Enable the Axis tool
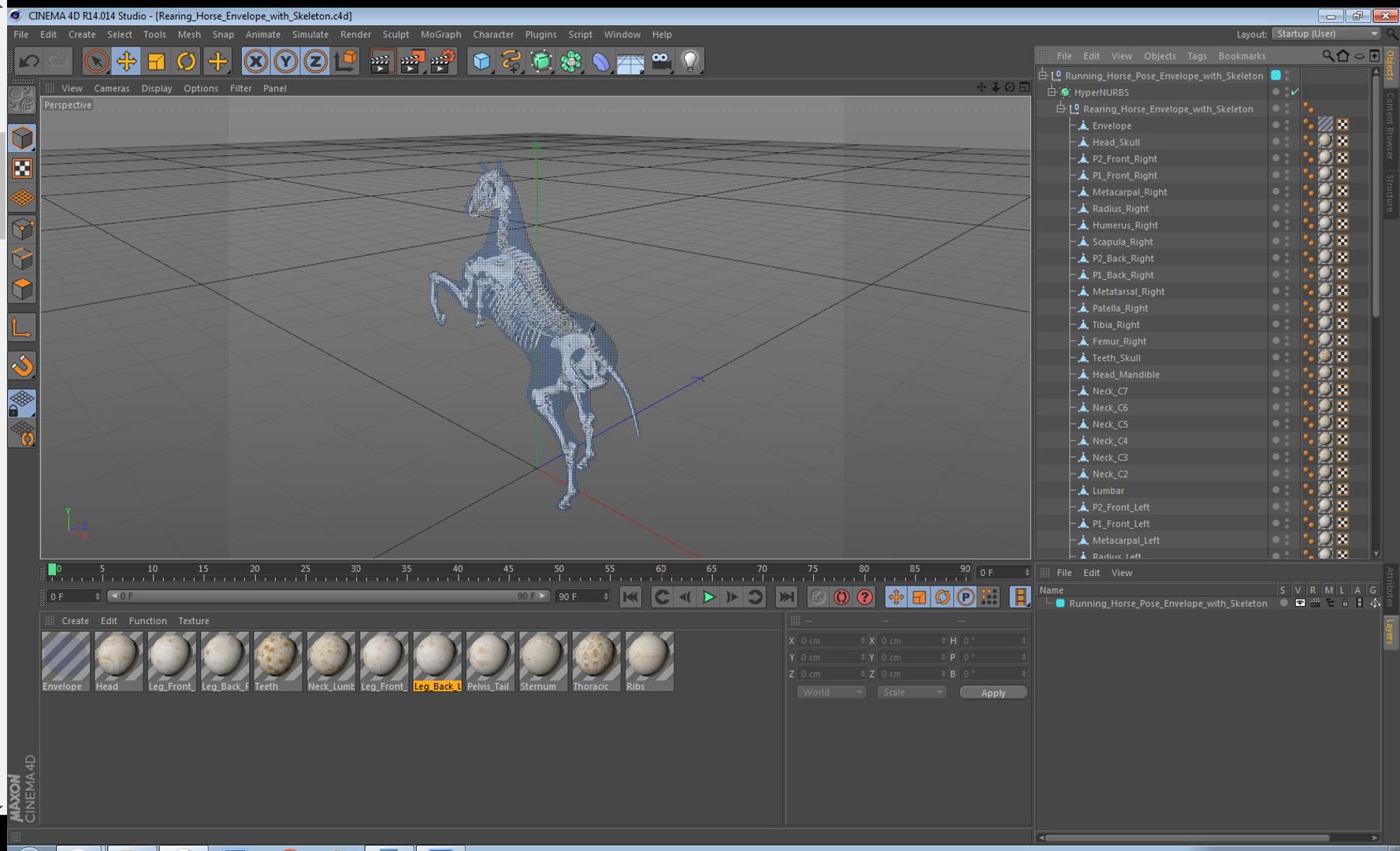The height and width of the screenshot is (851, 1400). click(x=22, y=327)
